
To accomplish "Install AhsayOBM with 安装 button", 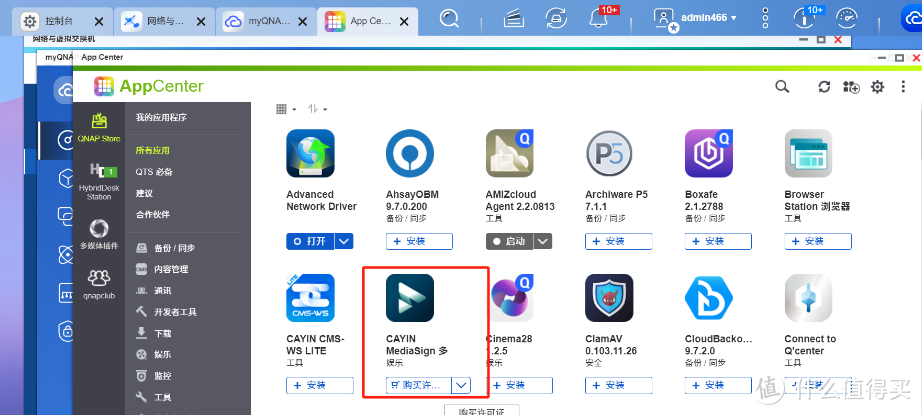I will (419, 241).
